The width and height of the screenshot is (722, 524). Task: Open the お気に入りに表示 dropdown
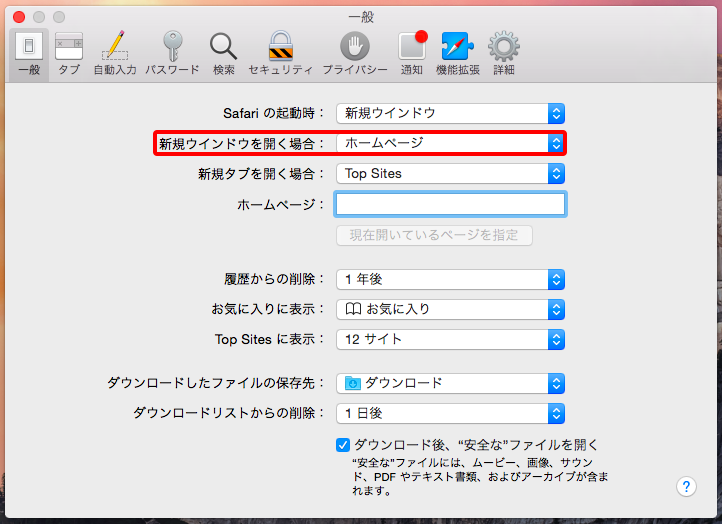(x=450, y=309)
